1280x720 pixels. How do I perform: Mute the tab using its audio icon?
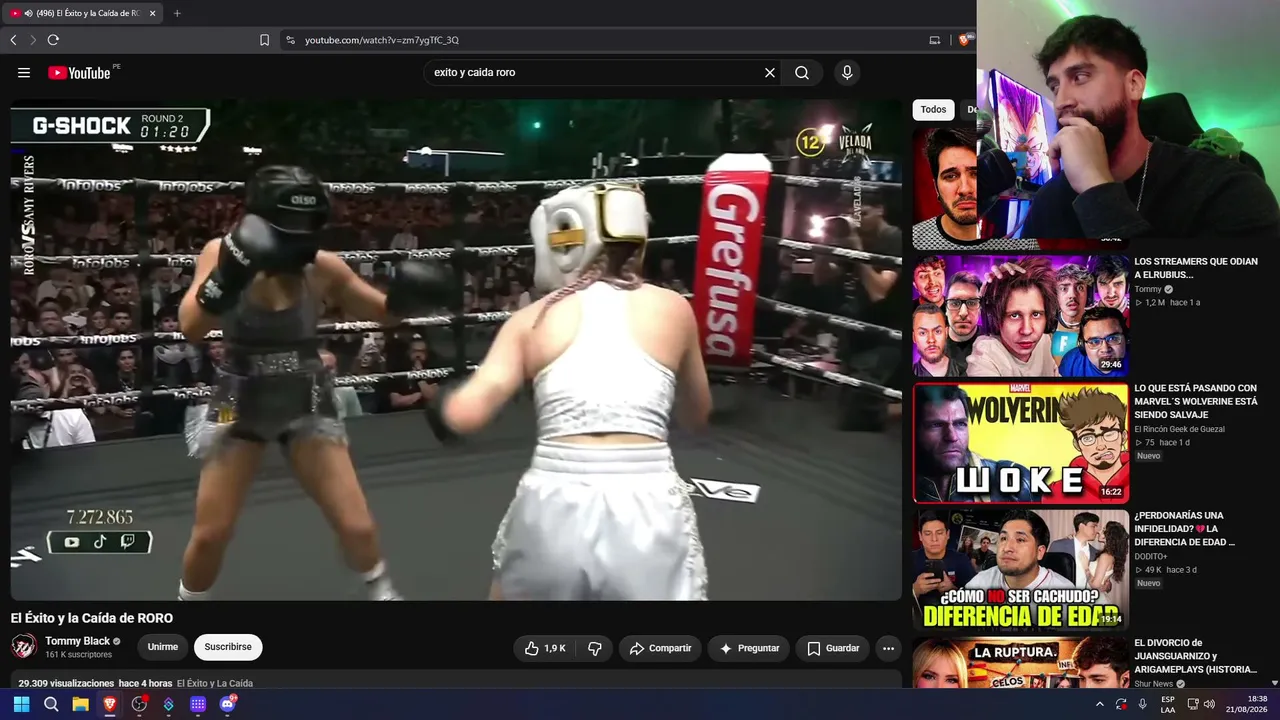28,13
